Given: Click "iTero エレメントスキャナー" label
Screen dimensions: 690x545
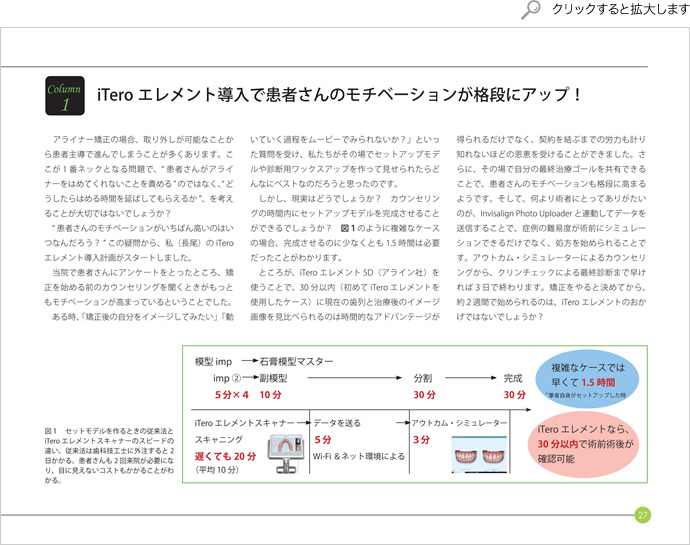Looking at the screenshot, I should tap(244, 423).
